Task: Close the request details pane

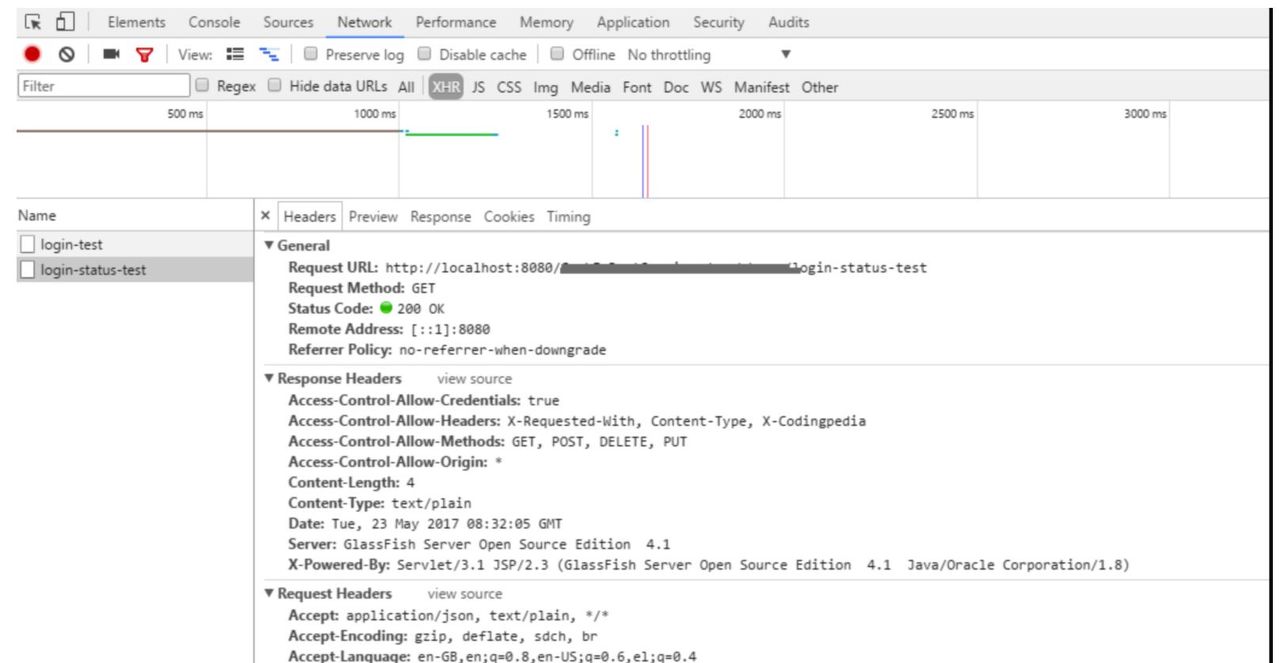Action: (x=265, y=216)
